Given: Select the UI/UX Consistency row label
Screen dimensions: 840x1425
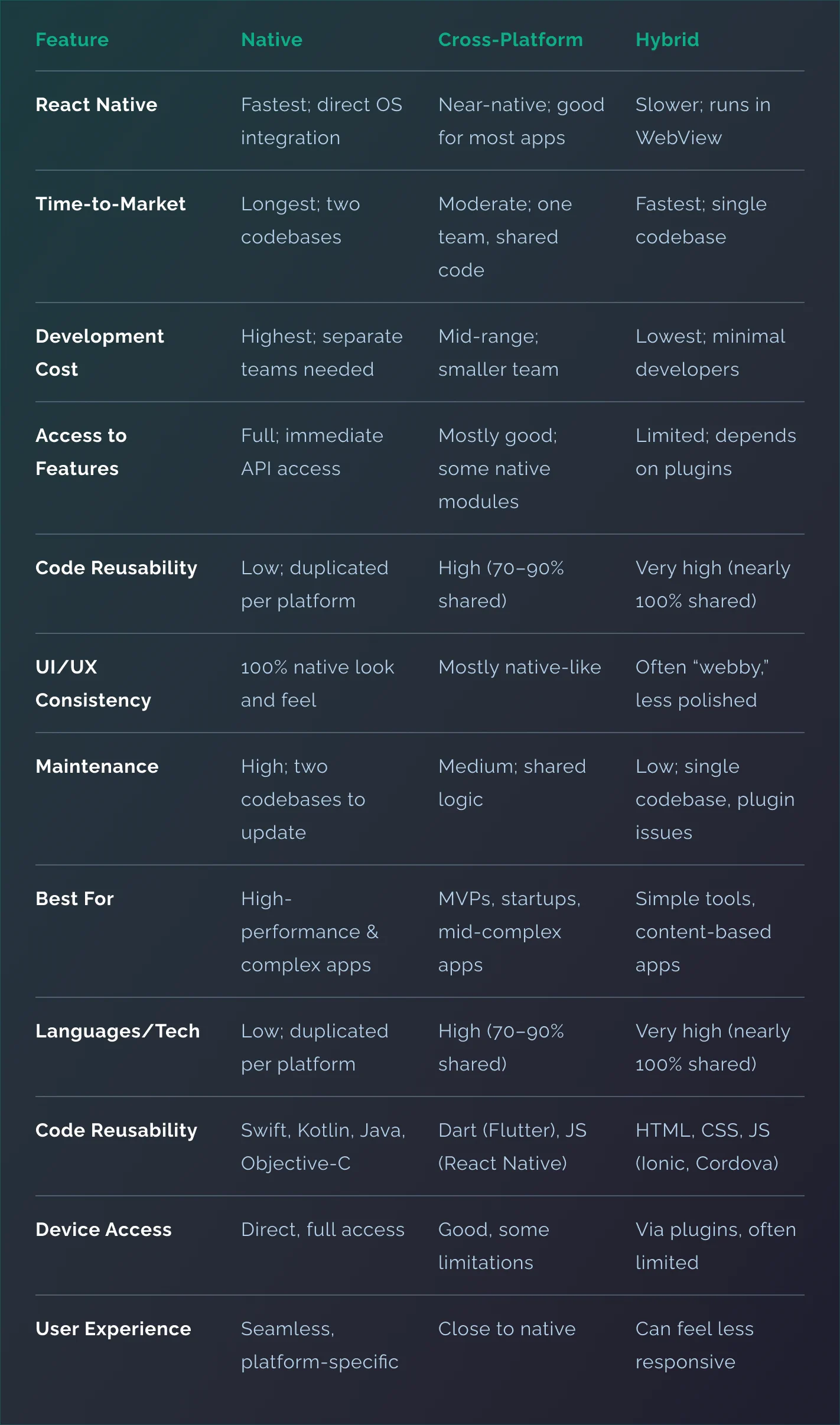Looking at the screenshot, I should [x=93, y=684].
